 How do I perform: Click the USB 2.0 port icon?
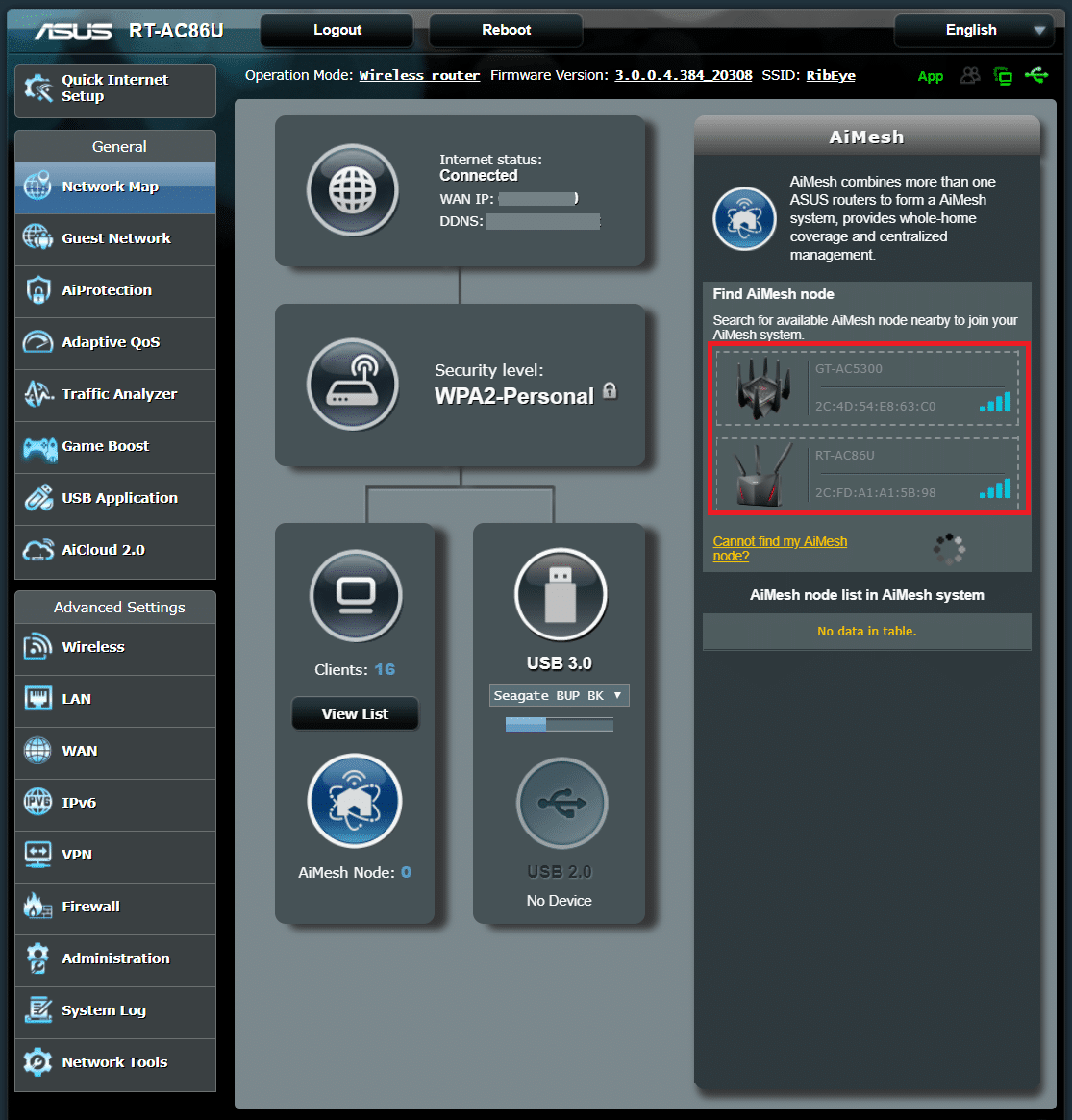pyautogui.click(x=562, y=803)
